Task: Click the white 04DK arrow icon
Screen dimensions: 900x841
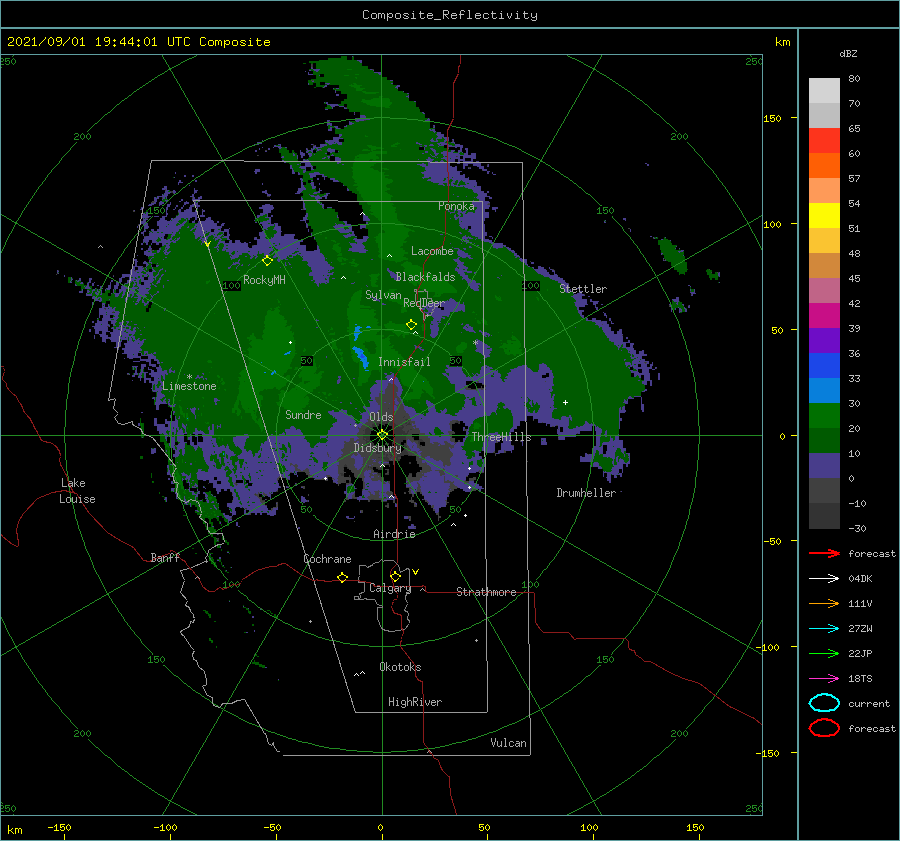Action: [824, 578]
